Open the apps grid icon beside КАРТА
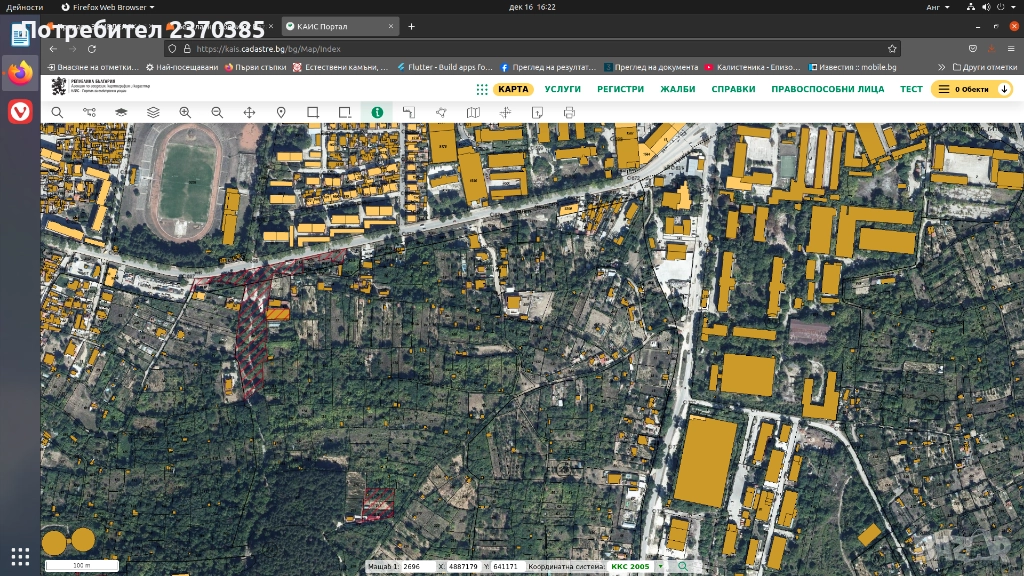The image size is (1024, 576). [x=482, y=89]
